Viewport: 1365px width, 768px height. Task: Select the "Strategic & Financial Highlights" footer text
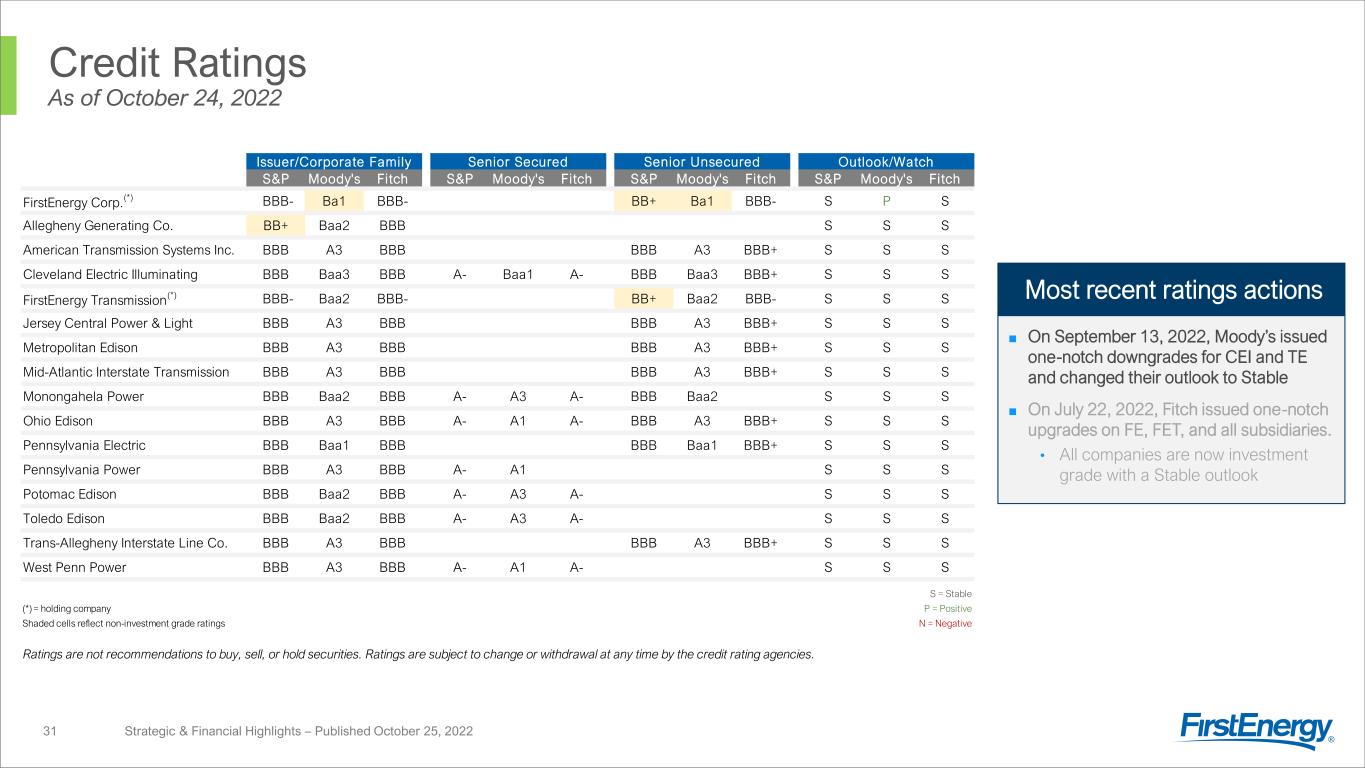tap(298, 732)
